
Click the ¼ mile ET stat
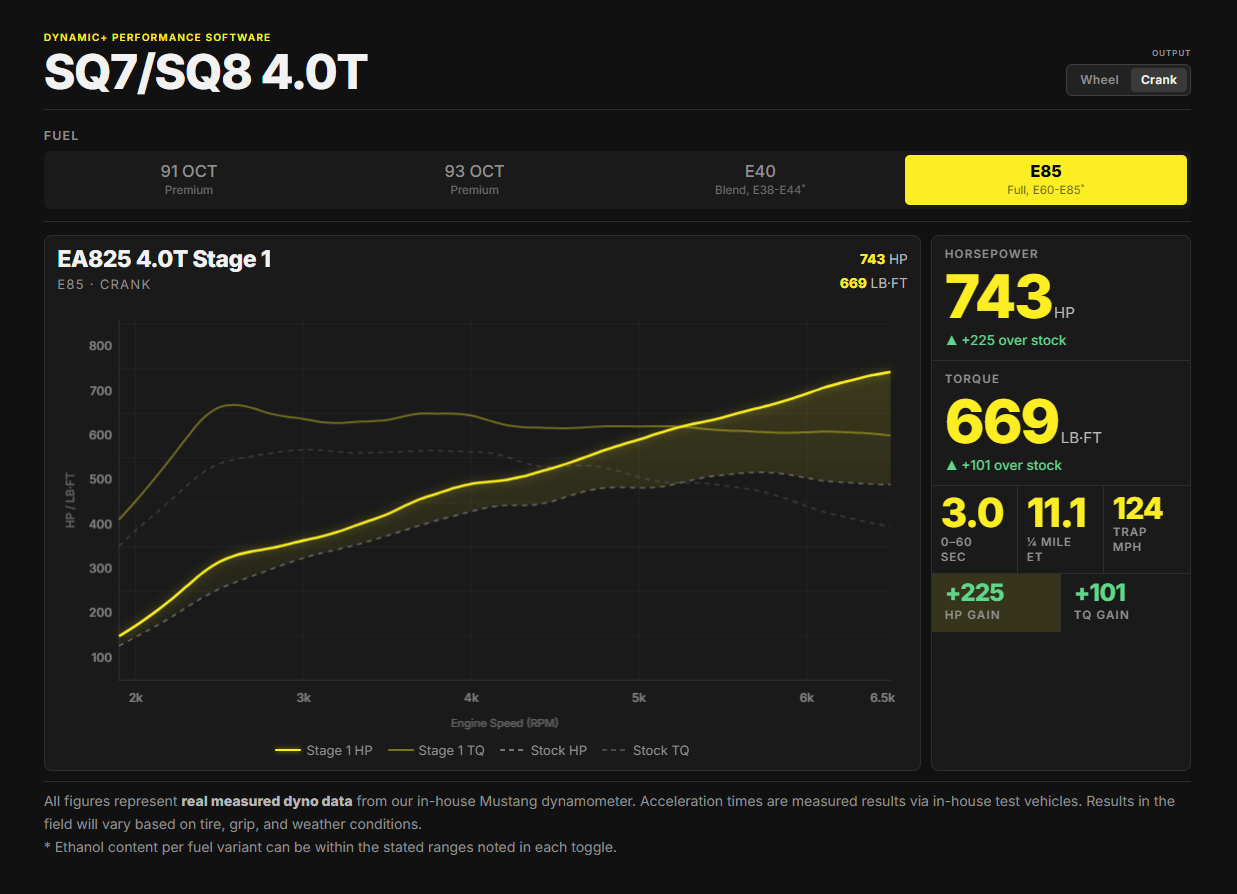click(x=1060, y=529)
